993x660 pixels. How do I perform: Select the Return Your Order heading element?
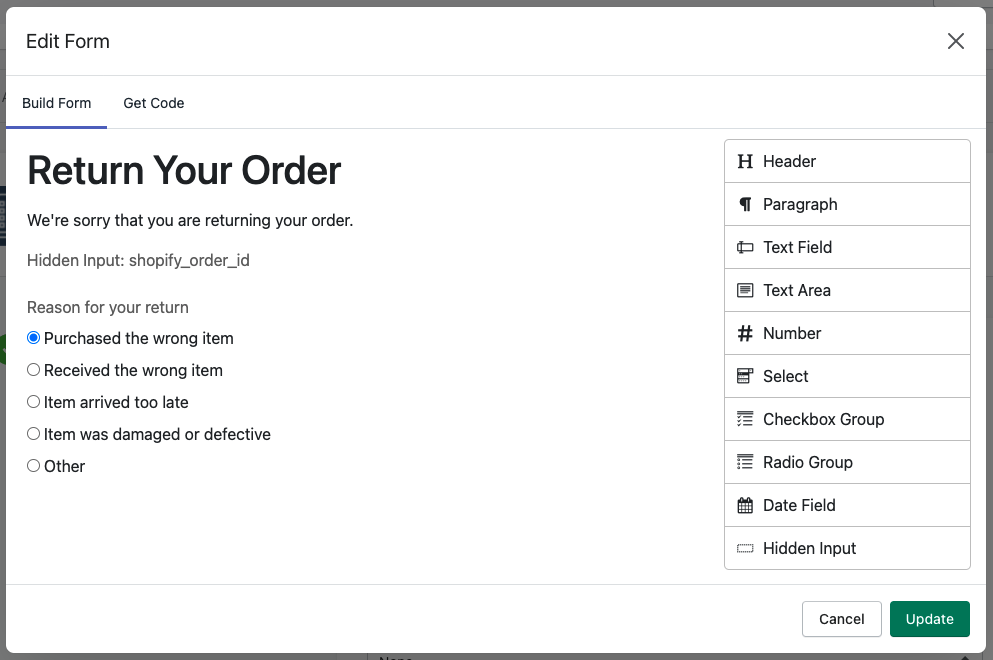(184, 170)
